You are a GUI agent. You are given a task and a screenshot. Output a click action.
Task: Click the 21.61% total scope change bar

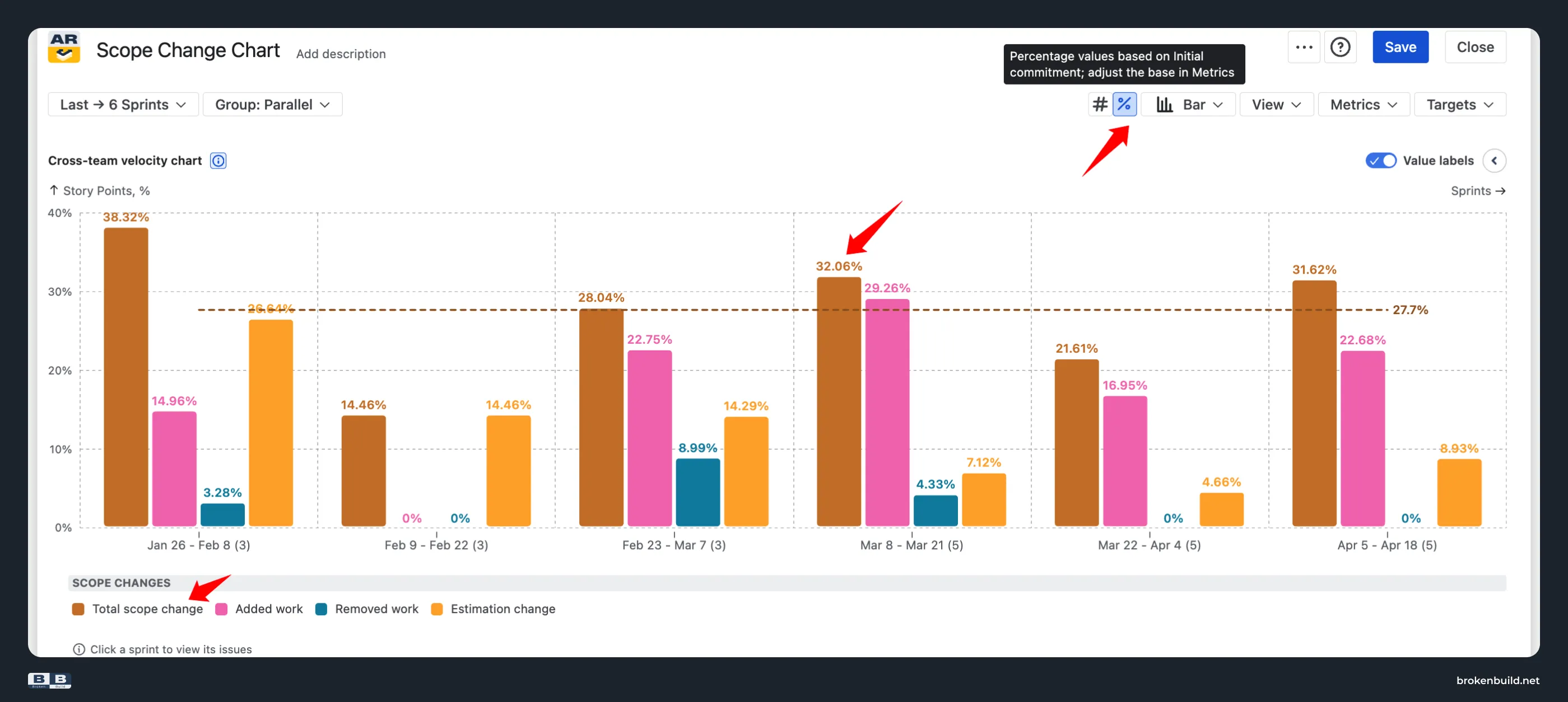click(1077, 443)
